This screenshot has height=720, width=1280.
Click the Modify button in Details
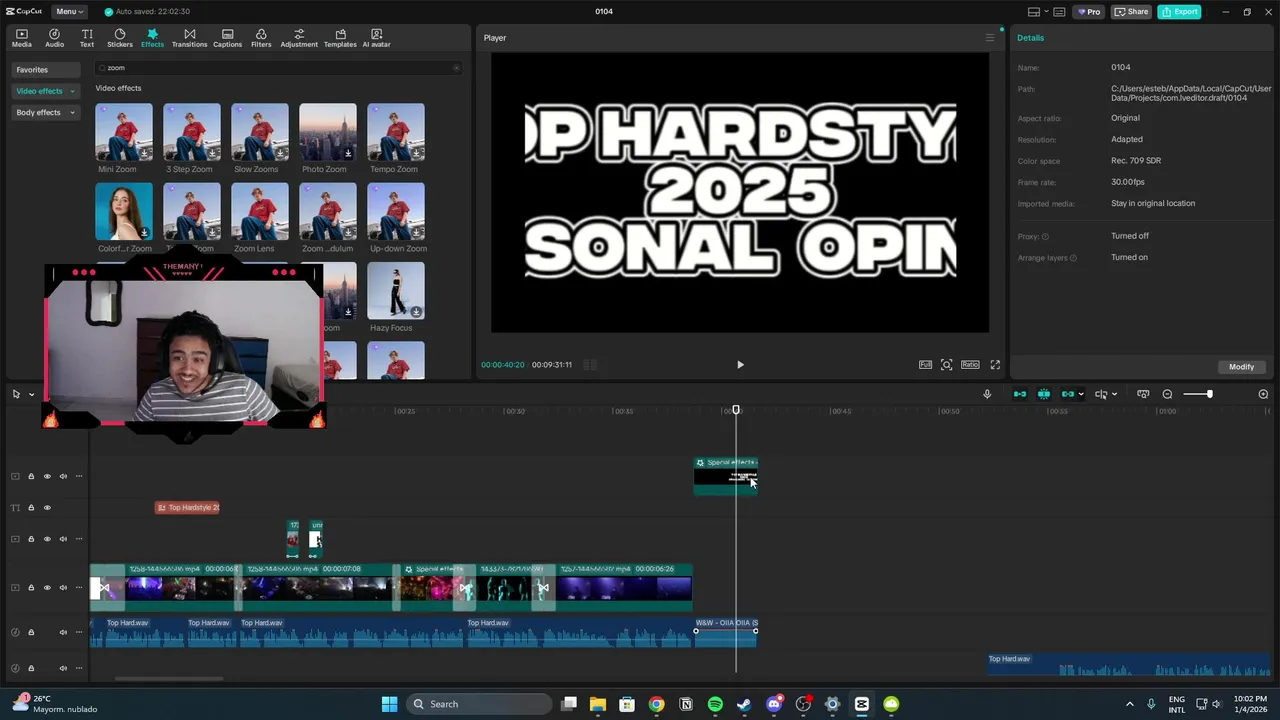(1241, 367)
